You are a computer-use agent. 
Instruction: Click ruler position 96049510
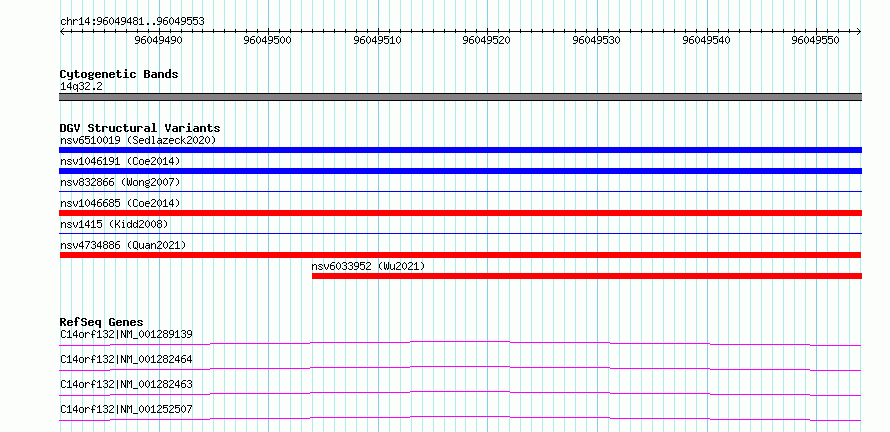pyautogui.click(x=377, y=40)
